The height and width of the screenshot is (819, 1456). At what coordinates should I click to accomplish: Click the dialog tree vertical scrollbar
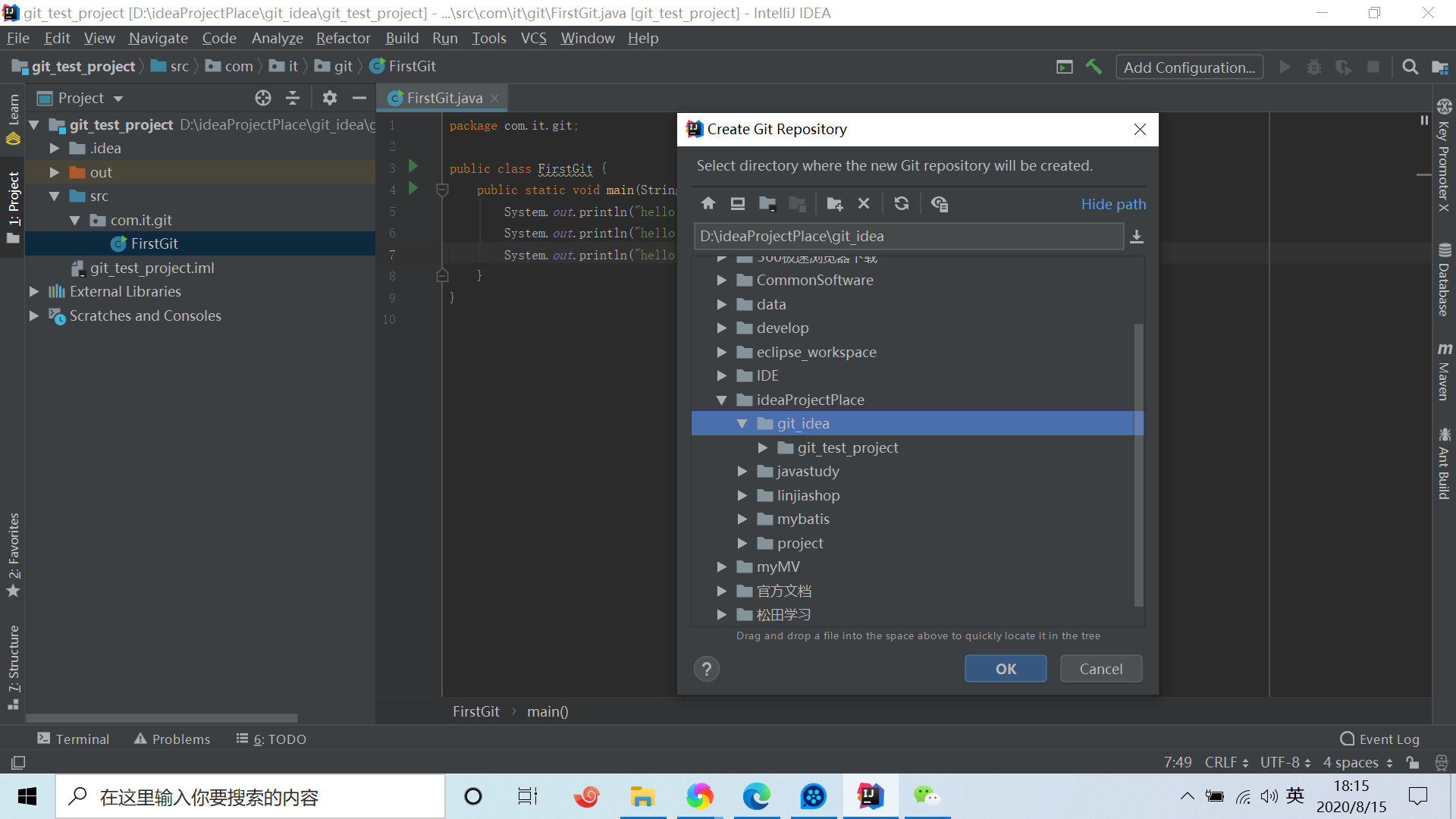pos(1138,464)
